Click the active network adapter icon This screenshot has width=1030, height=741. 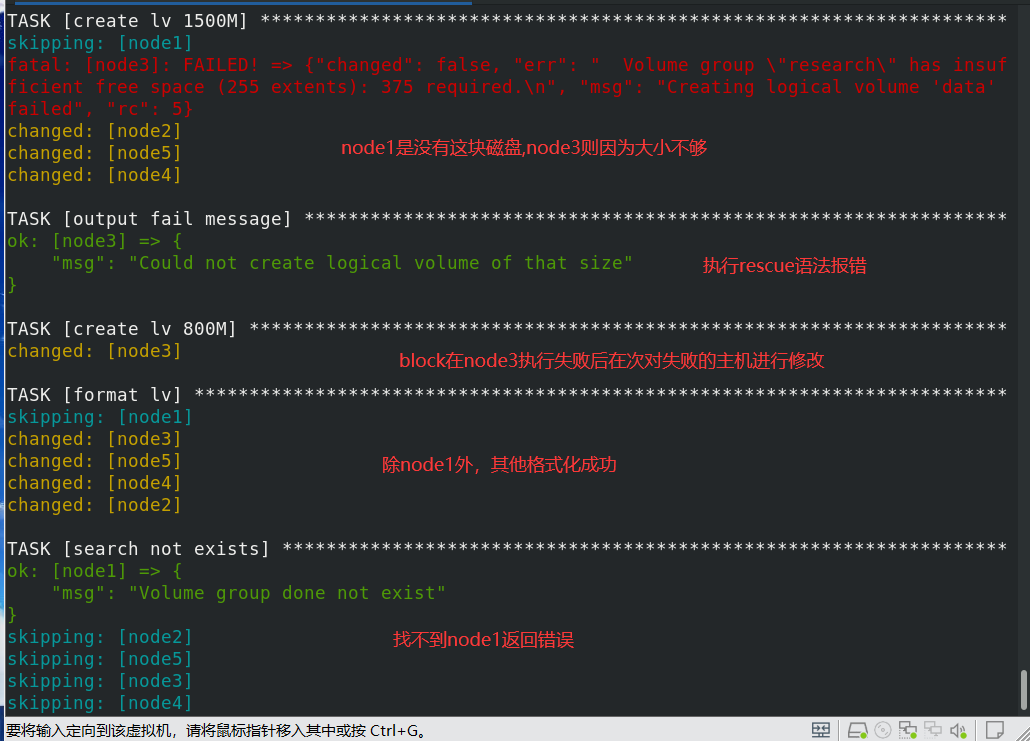[x=908, y=730]
